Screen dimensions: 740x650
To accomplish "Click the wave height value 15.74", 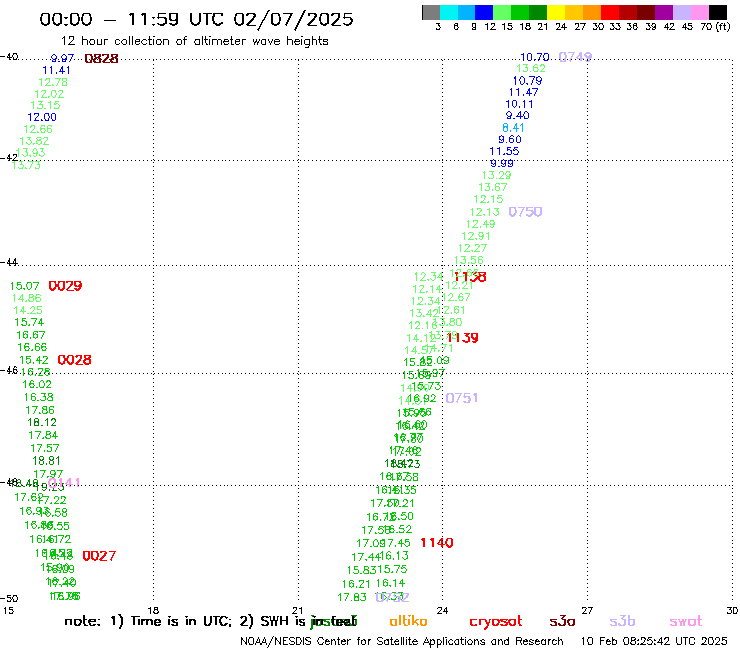I will (x=29, y=322).
